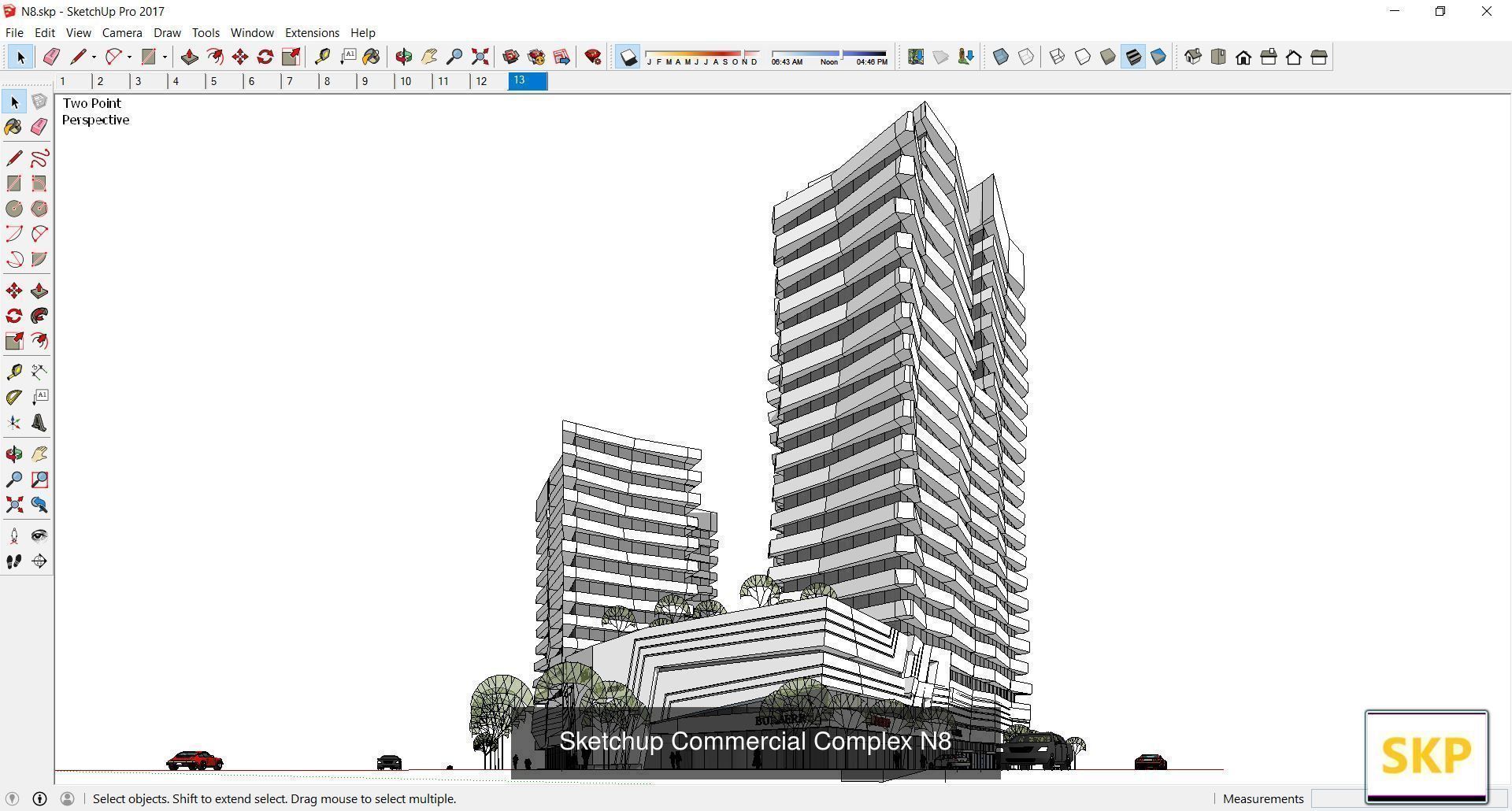Open the Camera menu
1512x811 pixels.
122,33
